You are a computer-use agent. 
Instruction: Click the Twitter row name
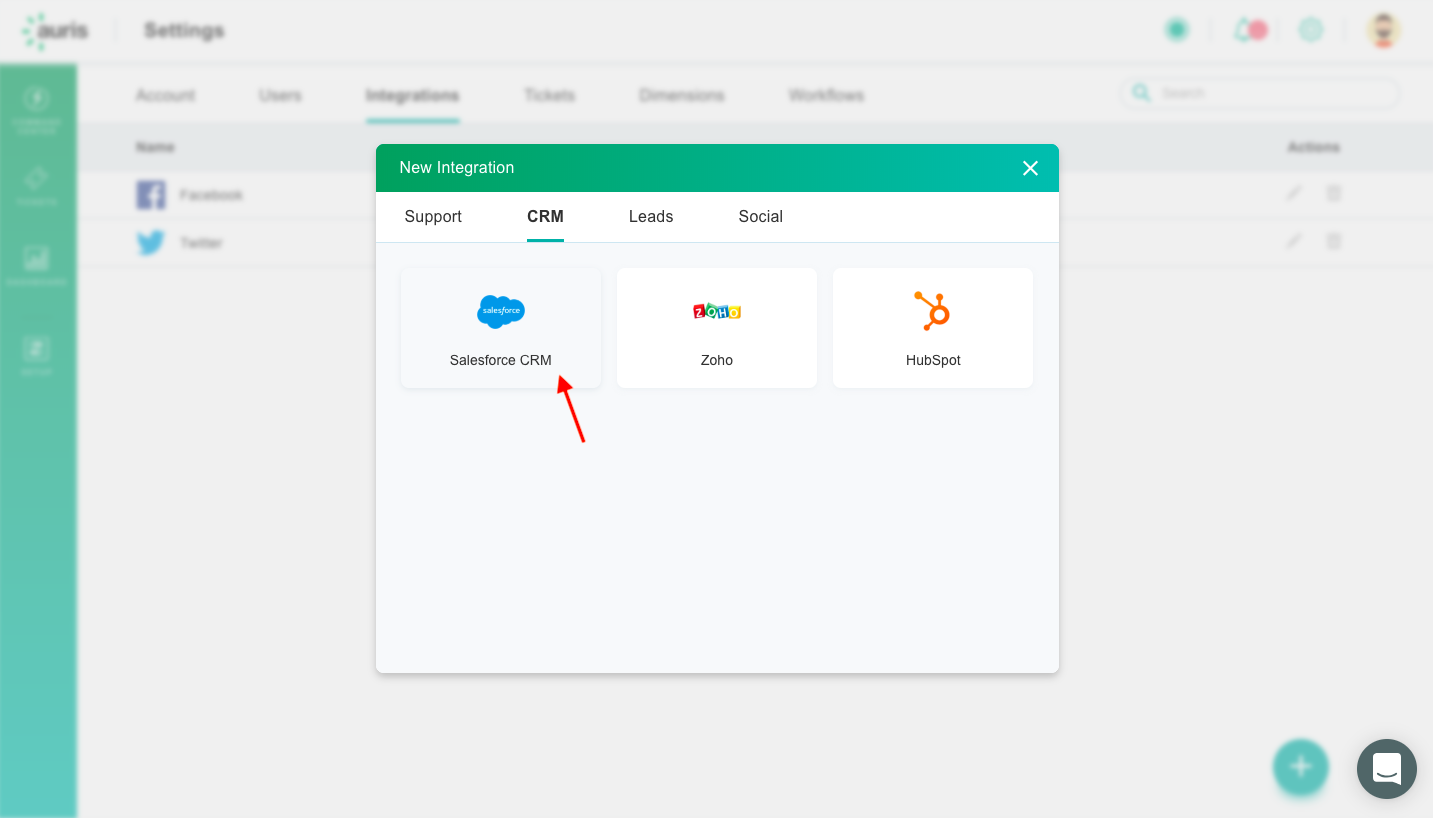pos(201,243)
